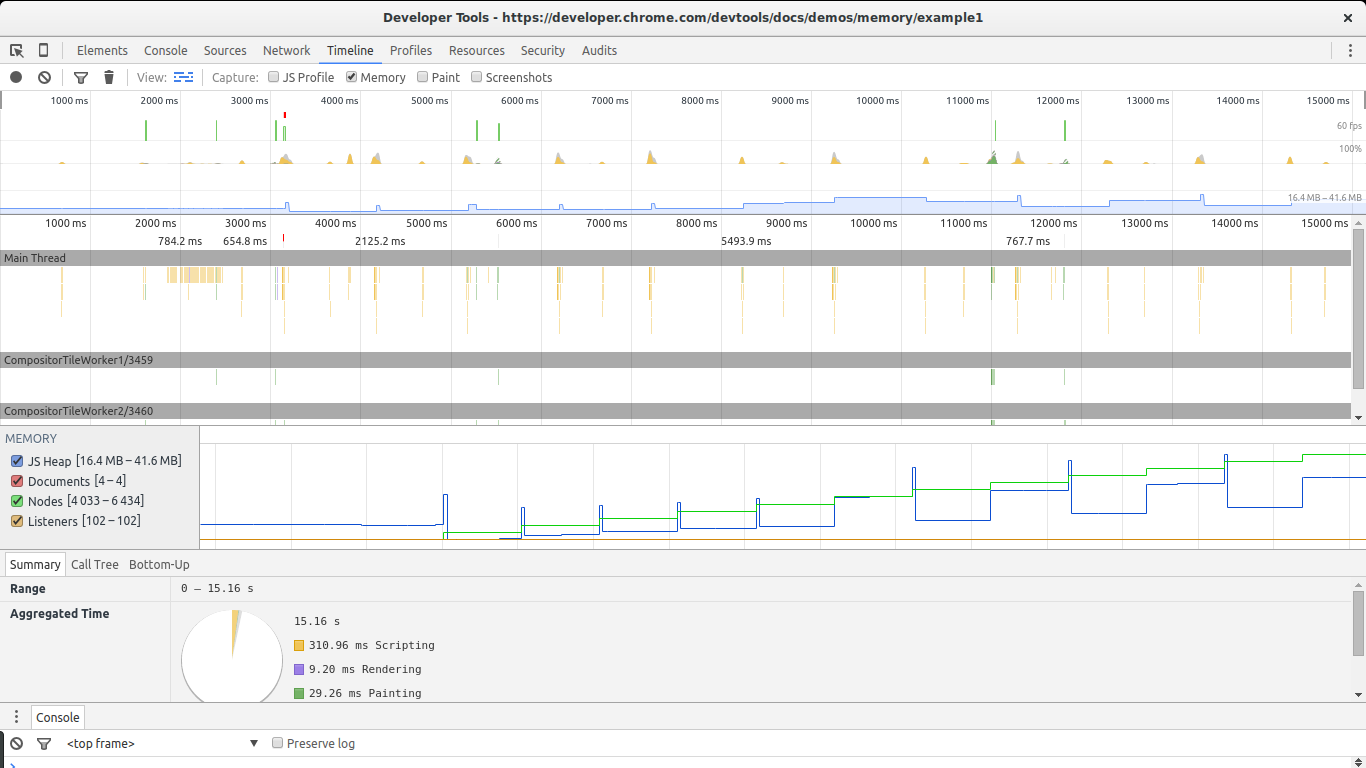Screen dimensions: 1366x768
Task: Enable the Screenshots capture checkbox
Action: click(477, 77)
